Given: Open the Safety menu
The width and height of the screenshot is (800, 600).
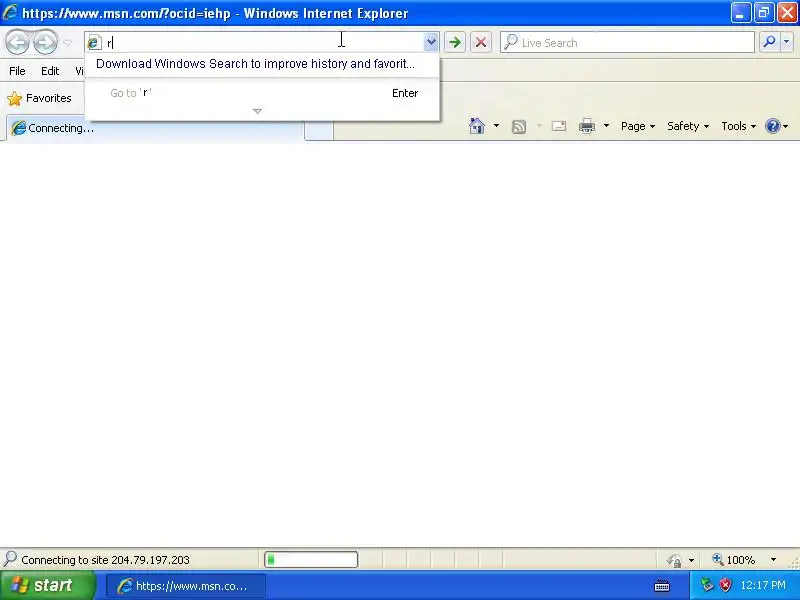Looking at the screenshot, I should [x=688, y=126].
